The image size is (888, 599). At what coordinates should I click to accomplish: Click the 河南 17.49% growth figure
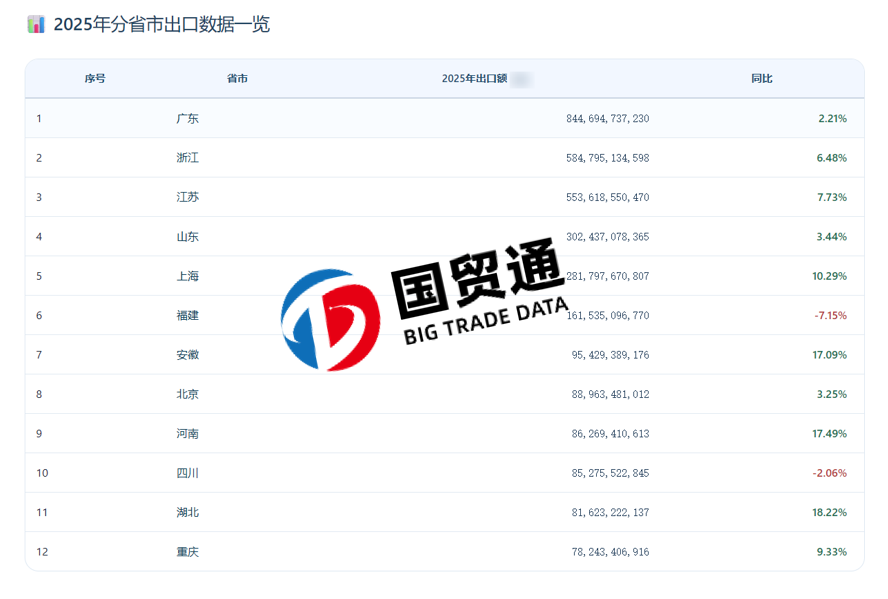[829, 434]
